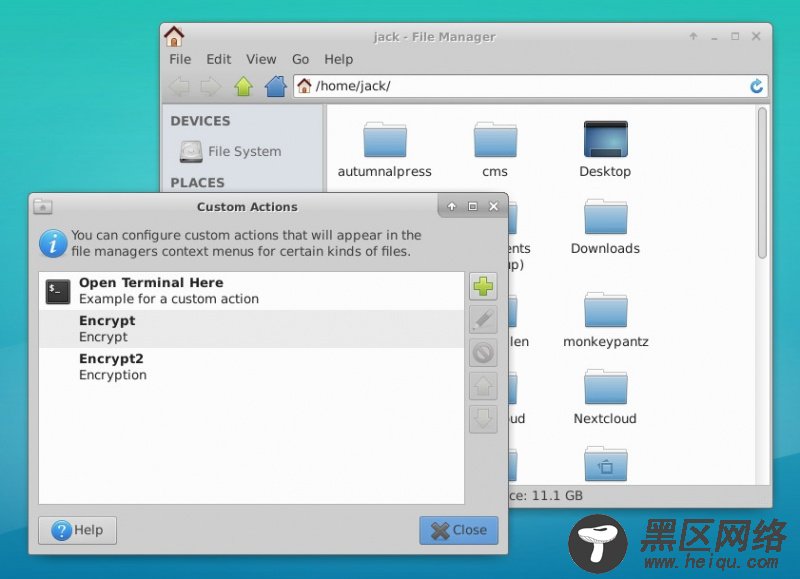Click File Manager title bar home icon
The width and height of the screenshot is (800, 579).
(174, 36)
